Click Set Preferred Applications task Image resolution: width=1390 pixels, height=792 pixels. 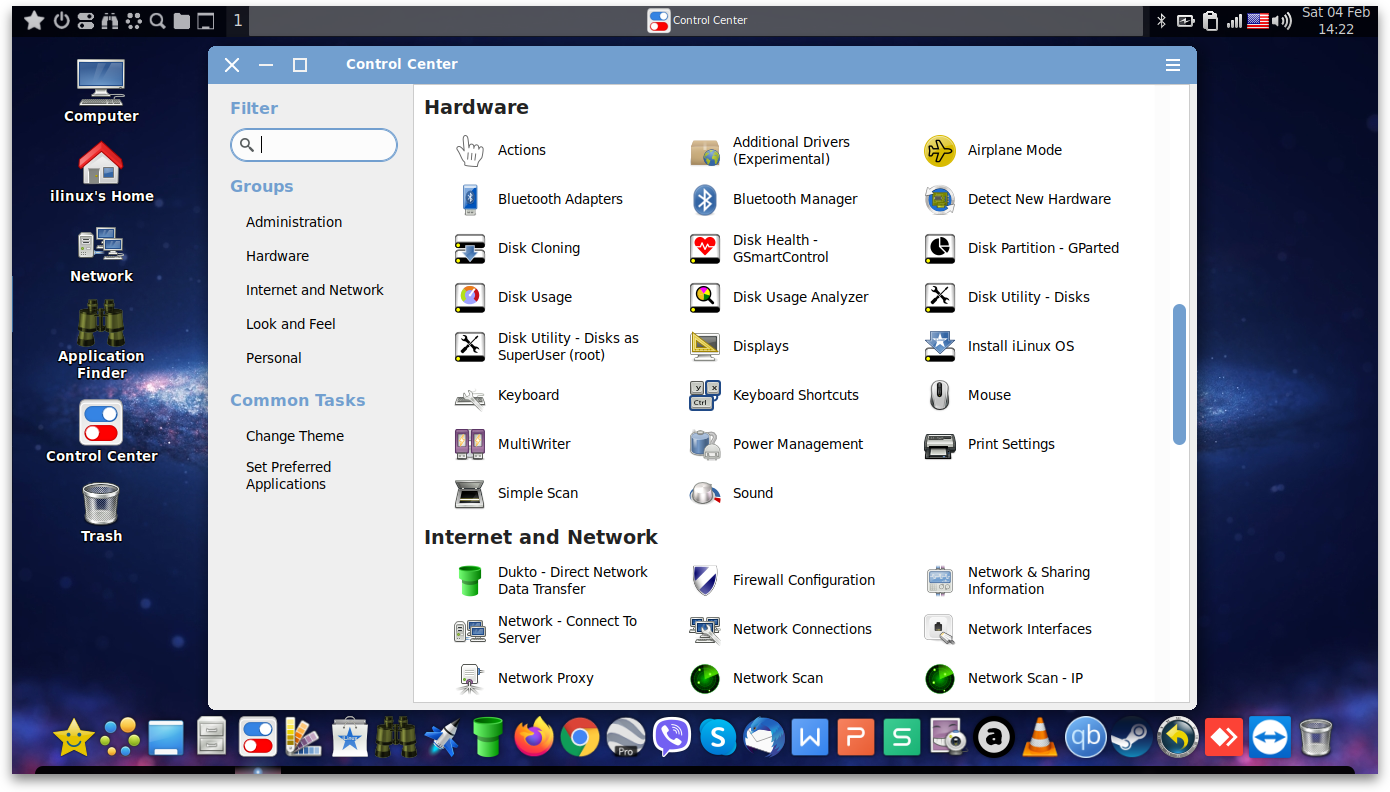(x=289, y=475)
